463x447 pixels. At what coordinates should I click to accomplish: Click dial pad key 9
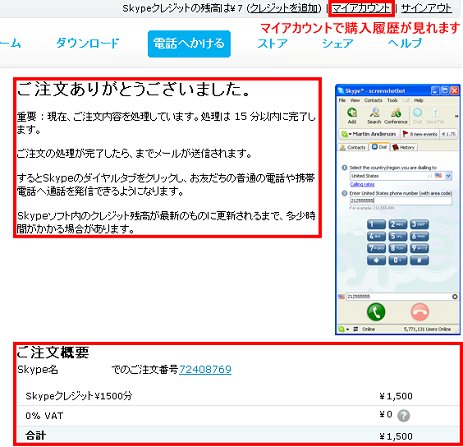coord(419,248)
